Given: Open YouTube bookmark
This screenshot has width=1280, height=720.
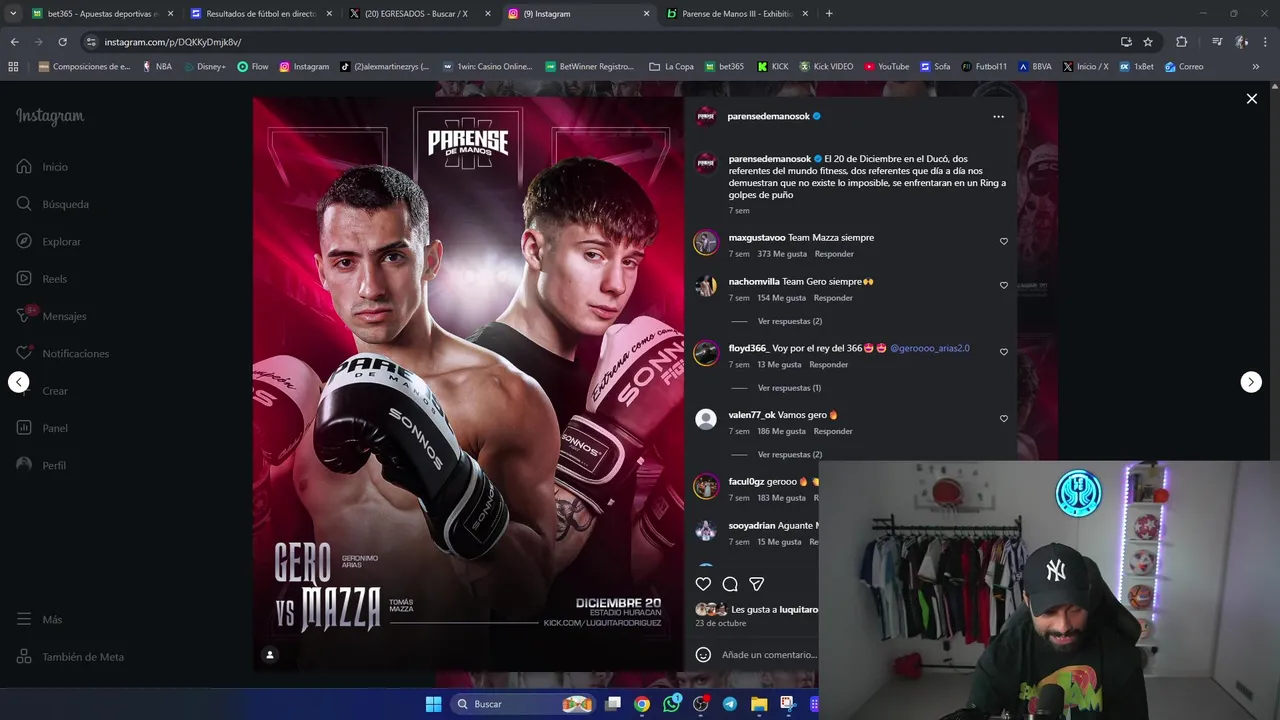Looking at the screenshot, I should tap(886, 67).
